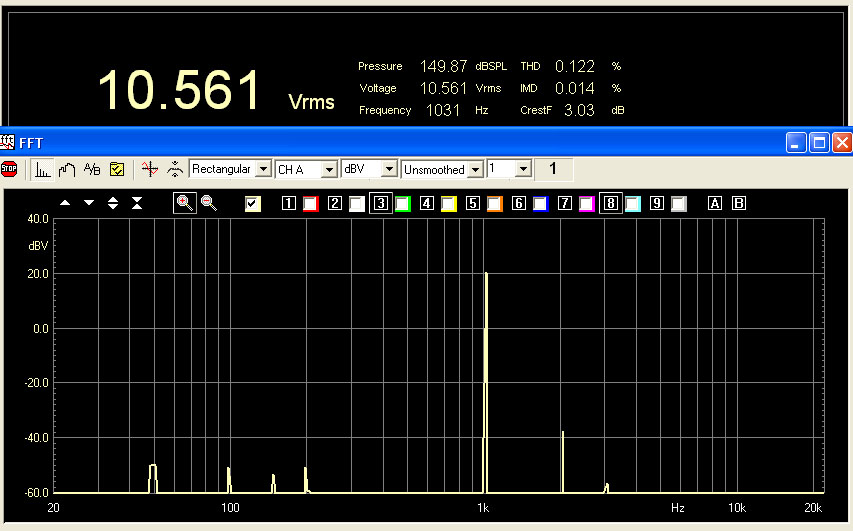Expand the Unsmoothed smoothing dropdown
The image size is (853, 531).
point(476,169)
